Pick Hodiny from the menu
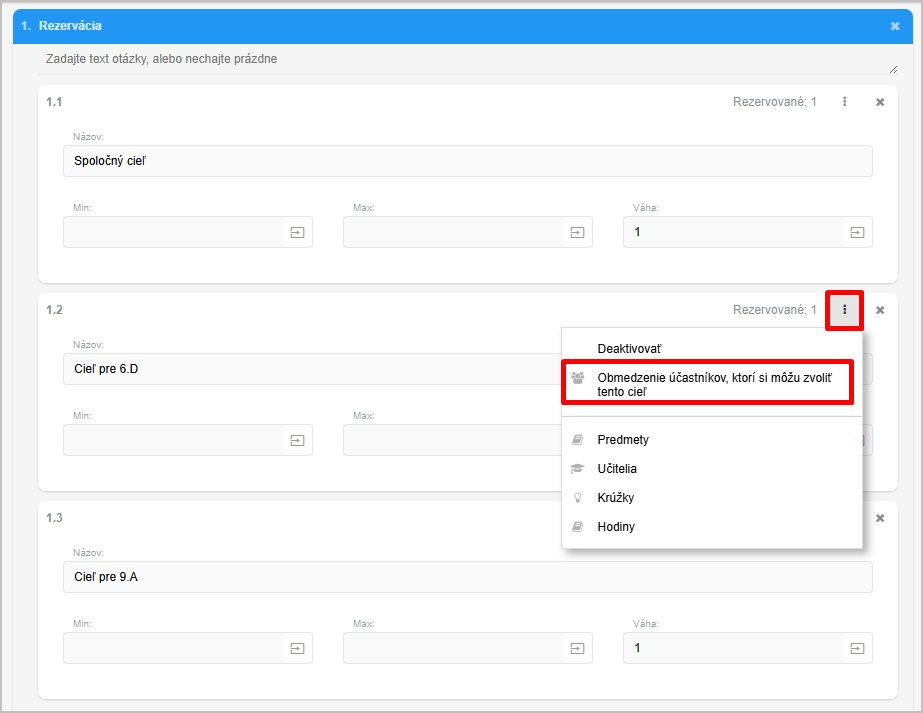 point(615,527)
